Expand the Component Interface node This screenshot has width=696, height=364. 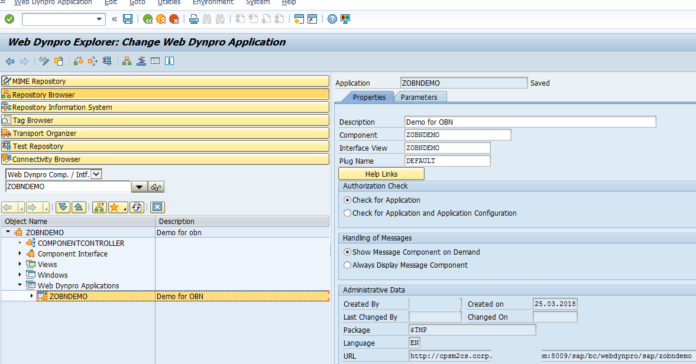click(20, 253)
